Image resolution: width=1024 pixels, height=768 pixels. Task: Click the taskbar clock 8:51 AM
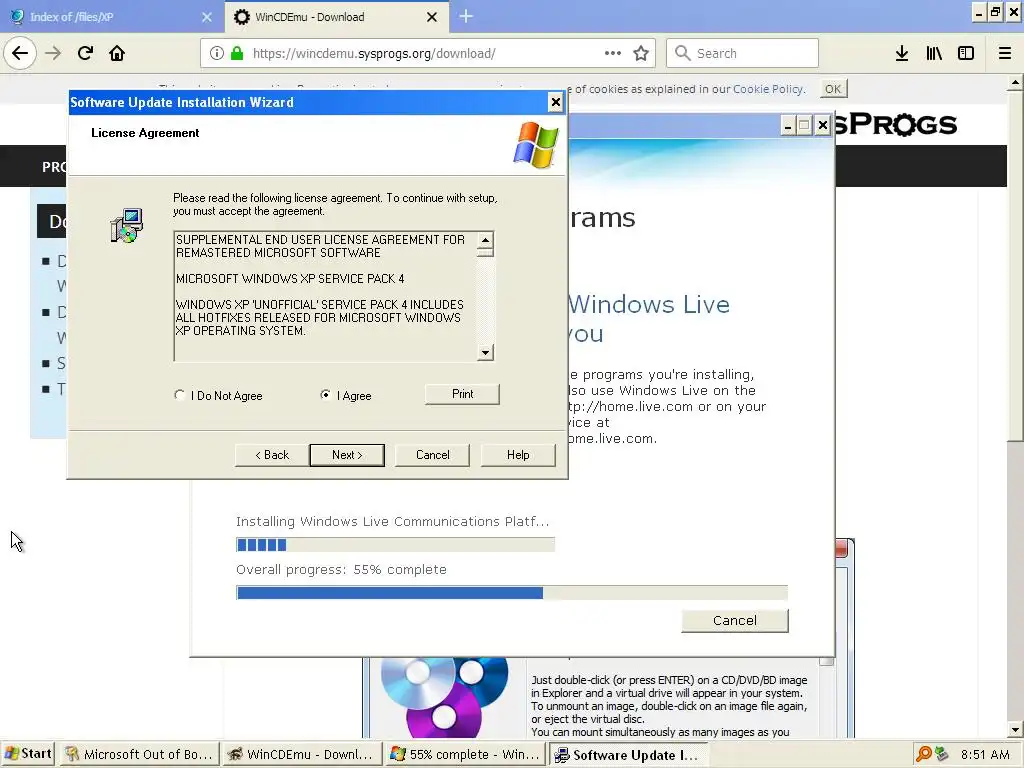985,754
